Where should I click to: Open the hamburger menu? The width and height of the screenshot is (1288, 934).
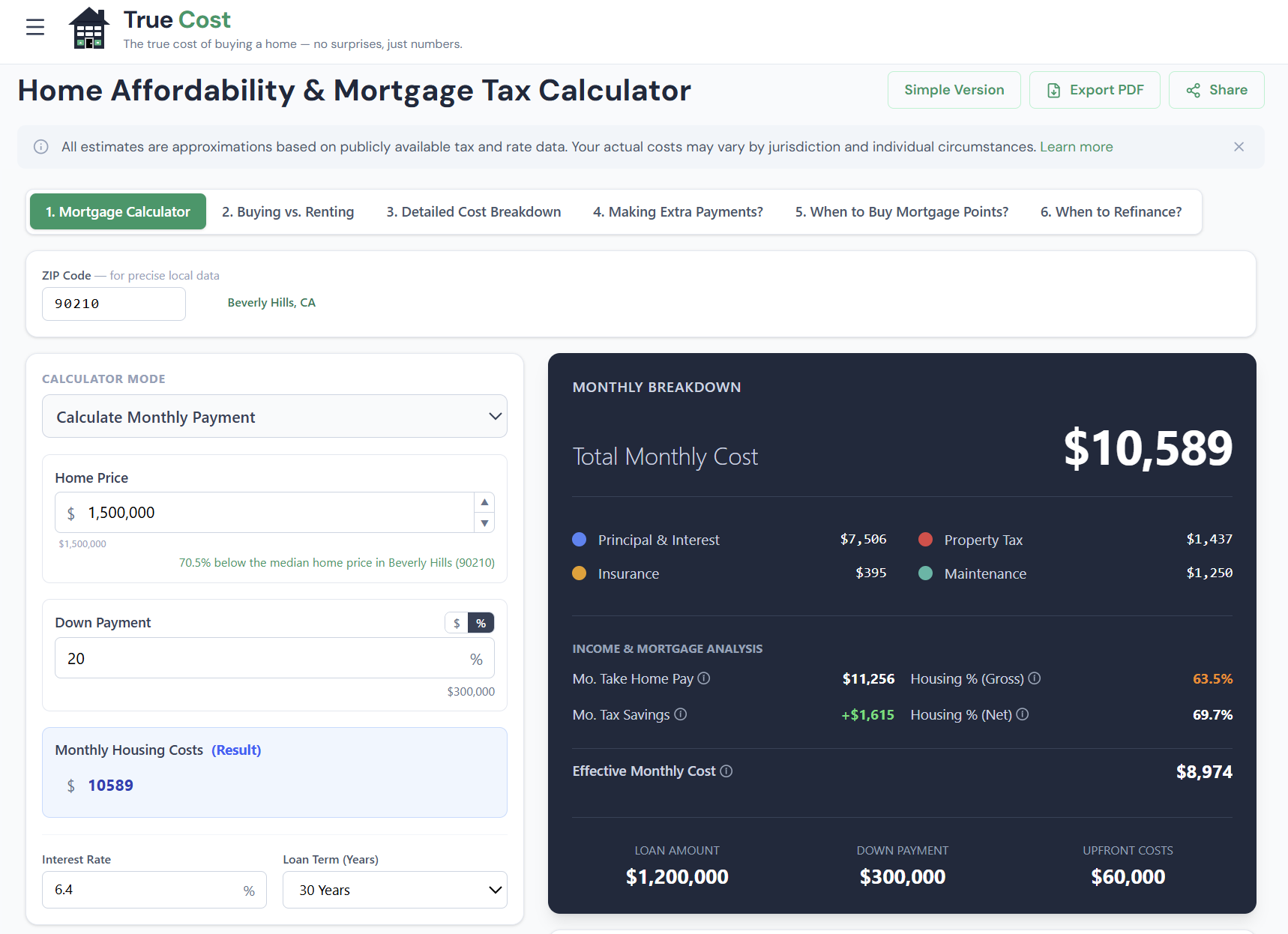pos(35,28)
